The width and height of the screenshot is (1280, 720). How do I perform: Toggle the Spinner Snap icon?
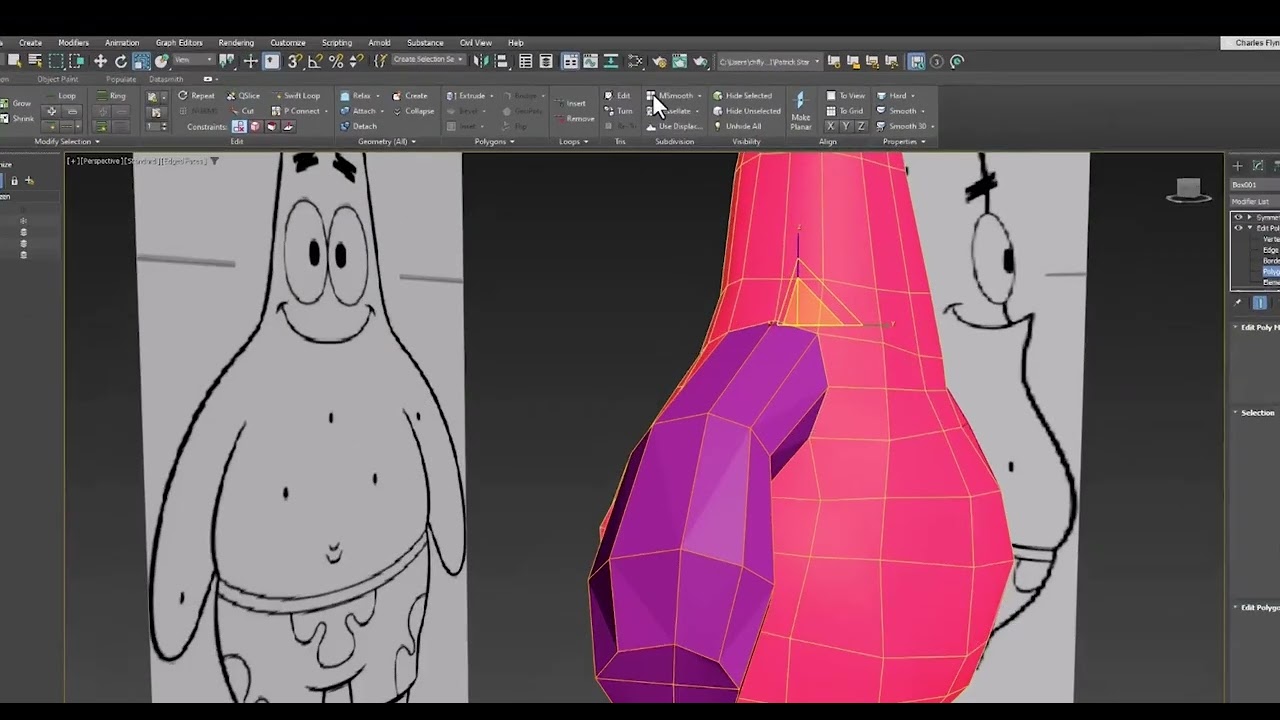coord(356,61)
